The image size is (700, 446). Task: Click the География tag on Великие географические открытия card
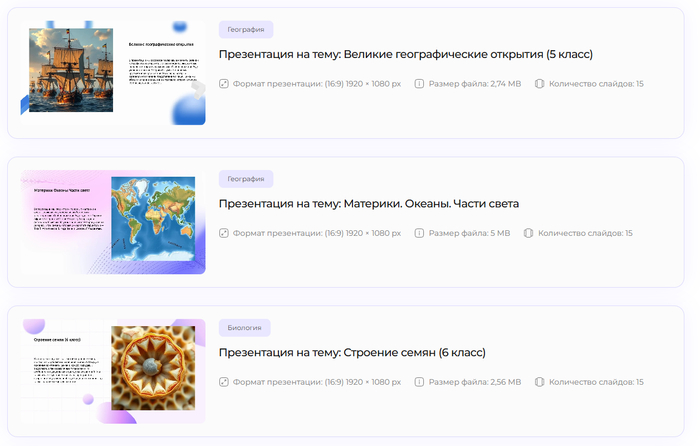[246, 29]
